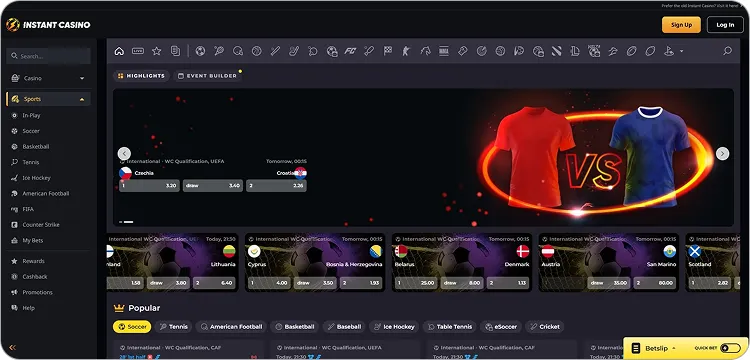Focus the sidebar Search field
Viewport: 750px width, 360px height.
pos(48,56)
